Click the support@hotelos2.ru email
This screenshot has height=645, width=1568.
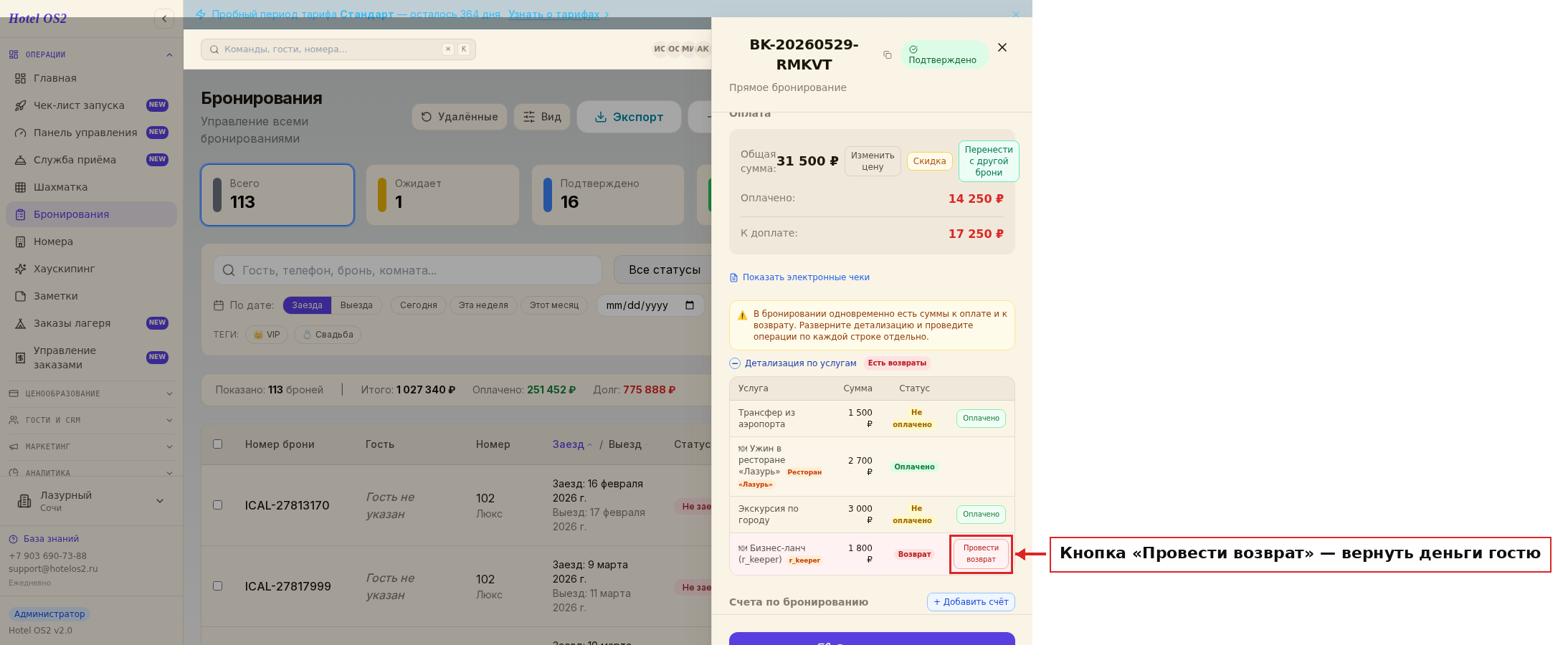pos(53,569)
